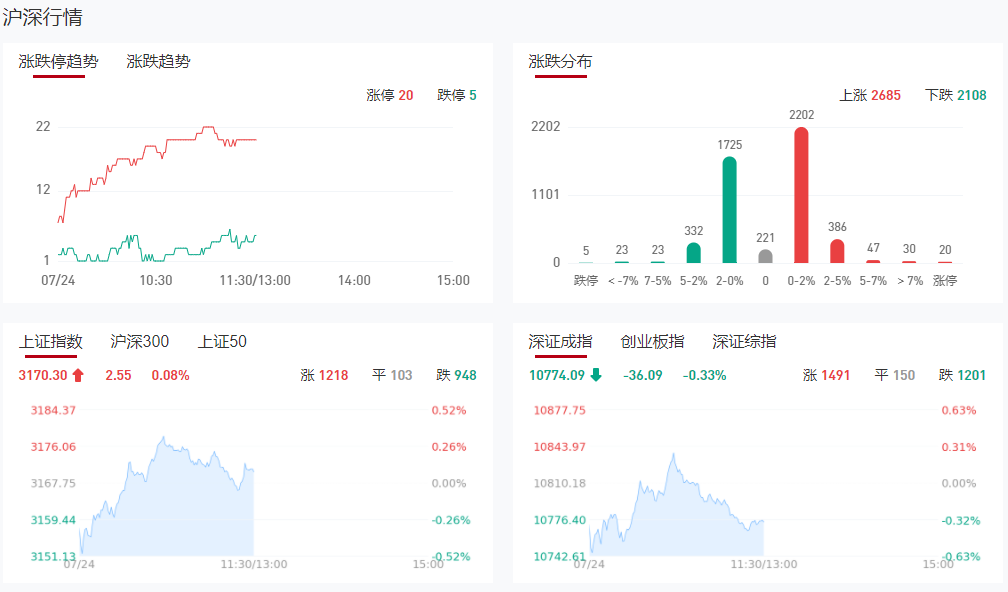Click the red 2-5% bar showing 386
Image resolution: width=1008 pixels, height=592 pixels.
point(837,251)
